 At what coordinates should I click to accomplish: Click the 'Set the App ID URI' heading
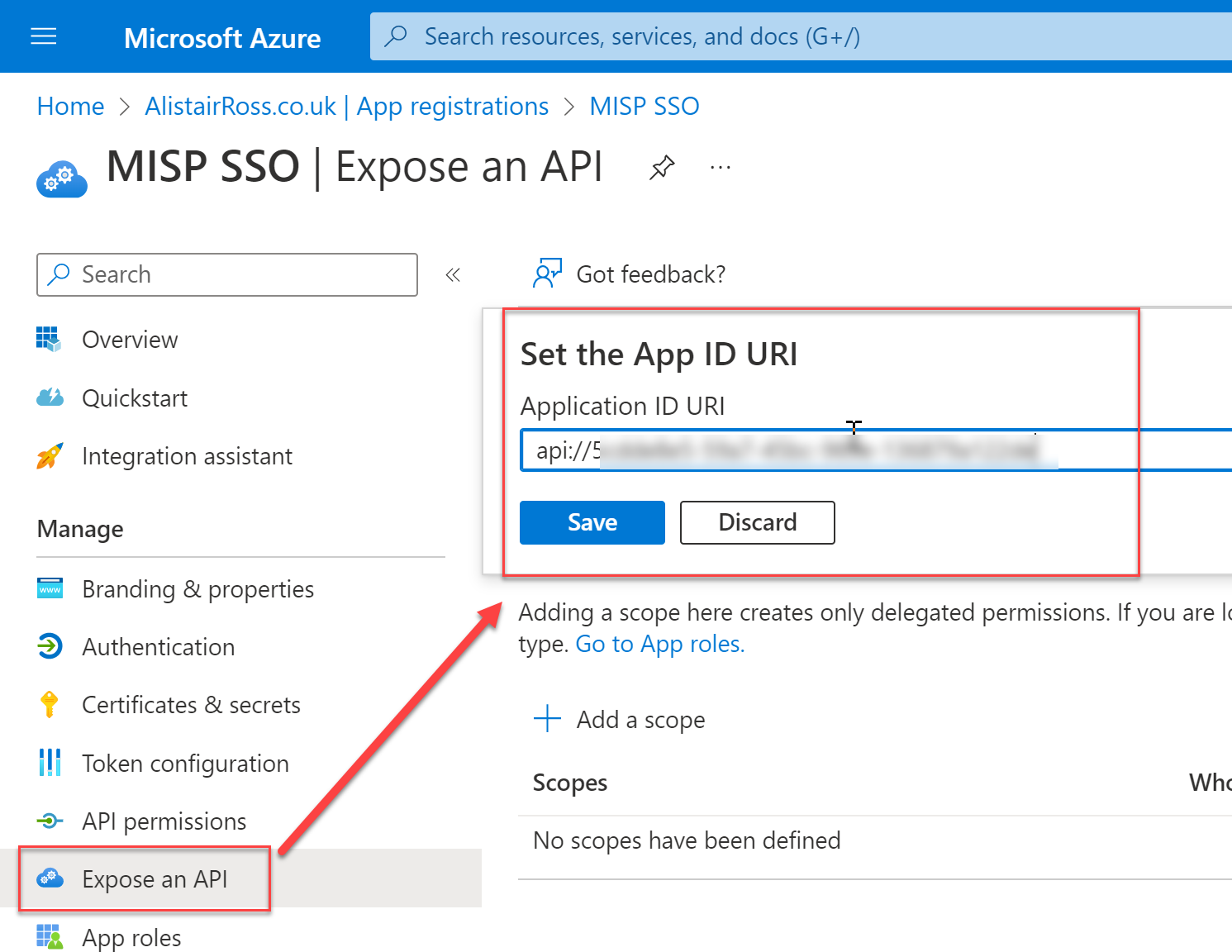pos(659,355)
